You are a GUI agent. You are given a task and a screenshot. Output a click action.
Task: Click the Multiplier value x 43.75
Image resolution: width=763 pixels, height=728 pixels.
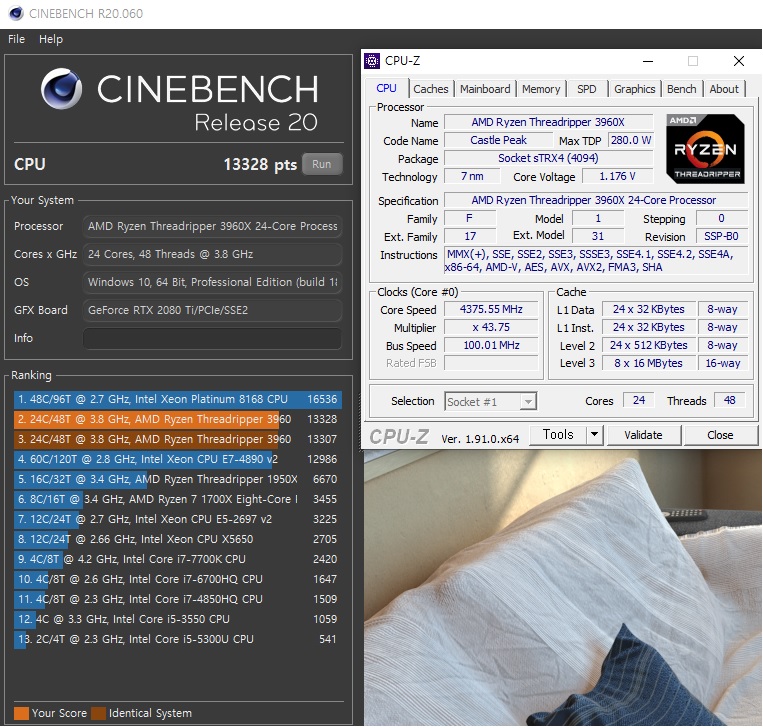pos(491,328)
